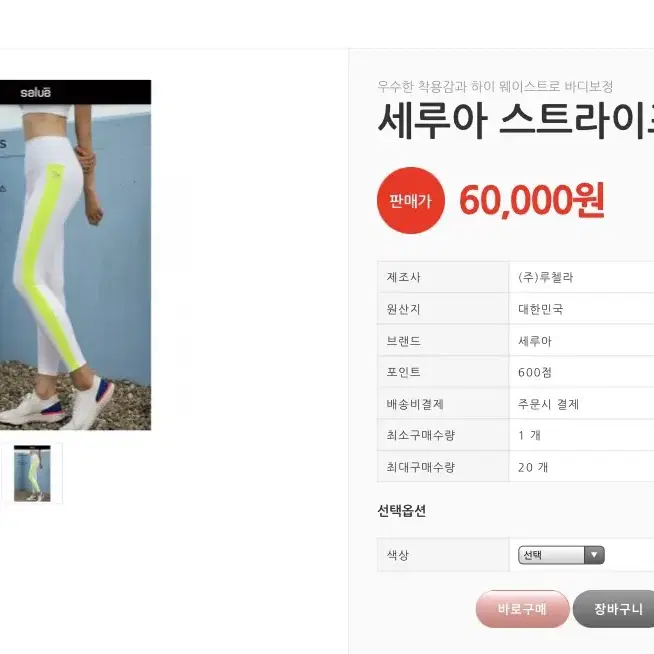
Task: Click the 60,000원 price text
Action: tap(532, 201)
